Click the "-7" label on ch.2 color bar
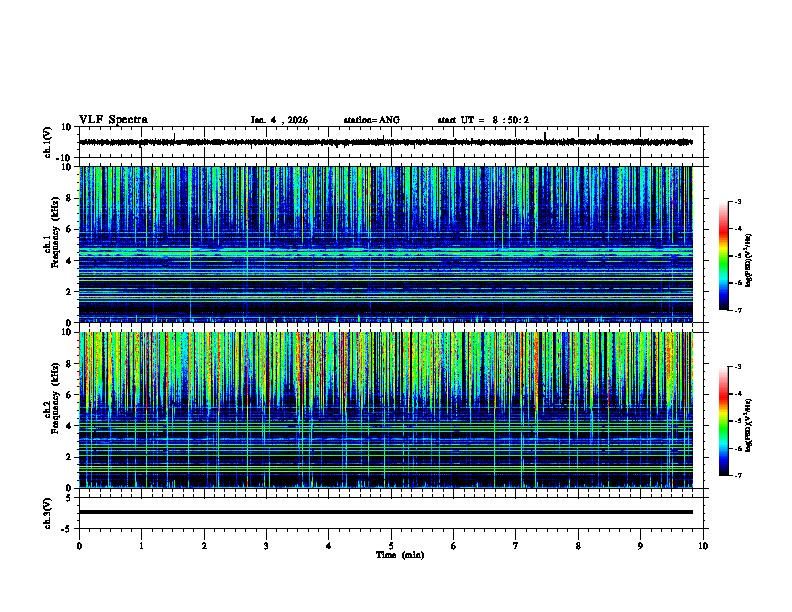 pos(738,475)
